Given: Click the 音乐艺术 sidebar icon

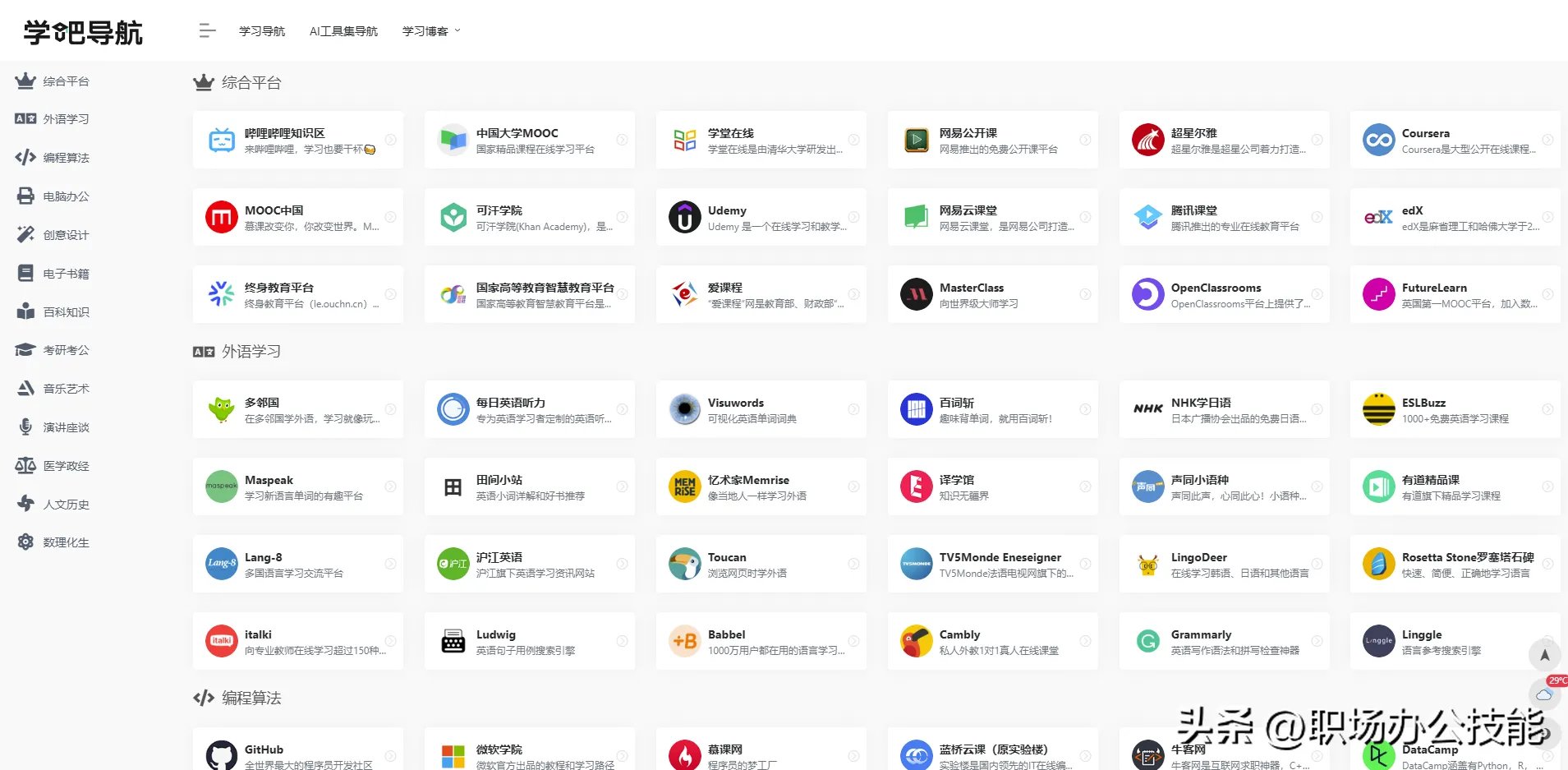Looking at the screenshot, I should (25, 388).
